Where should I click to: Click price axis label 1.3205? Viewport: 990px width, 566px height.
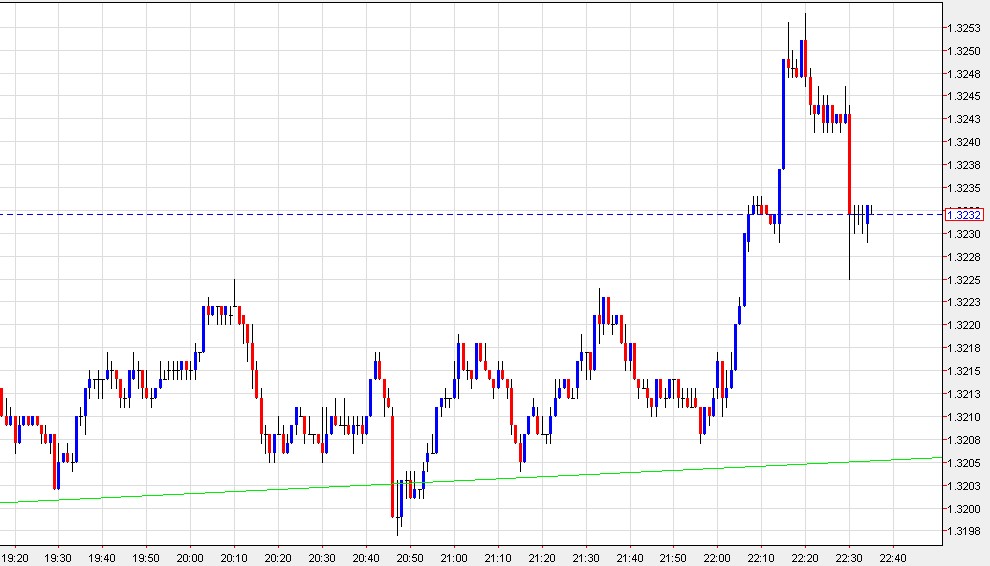[964, 463]
